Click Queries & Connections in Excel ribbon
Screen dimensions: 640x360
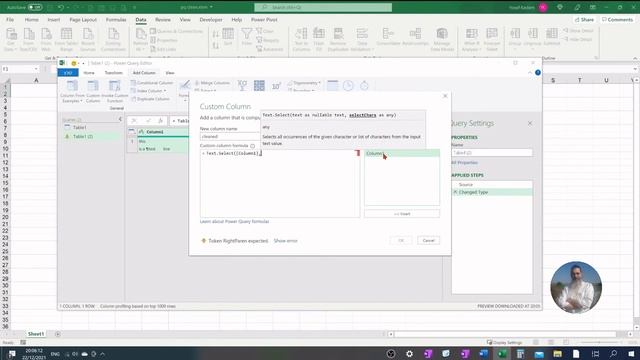click(x=176, y=31)
